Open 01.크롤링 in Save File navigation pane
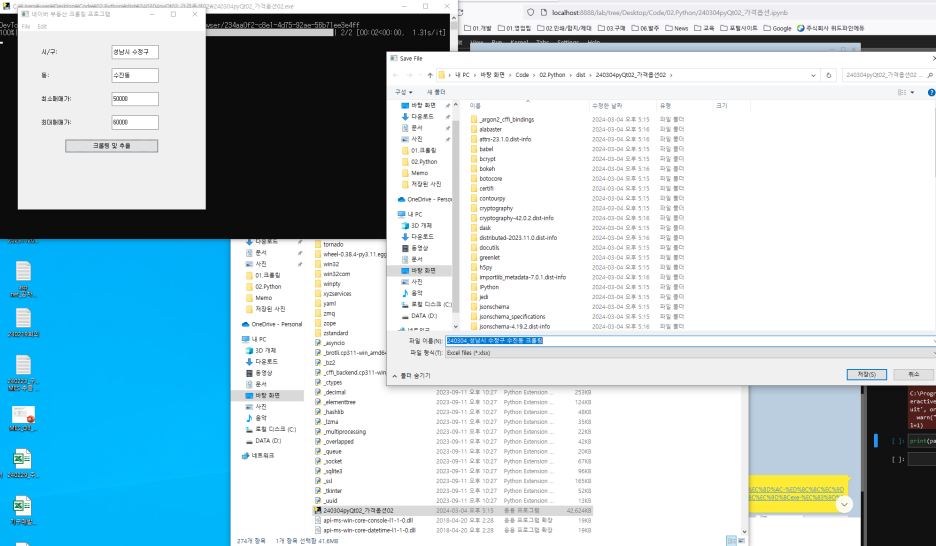 [x=423, y=150]
